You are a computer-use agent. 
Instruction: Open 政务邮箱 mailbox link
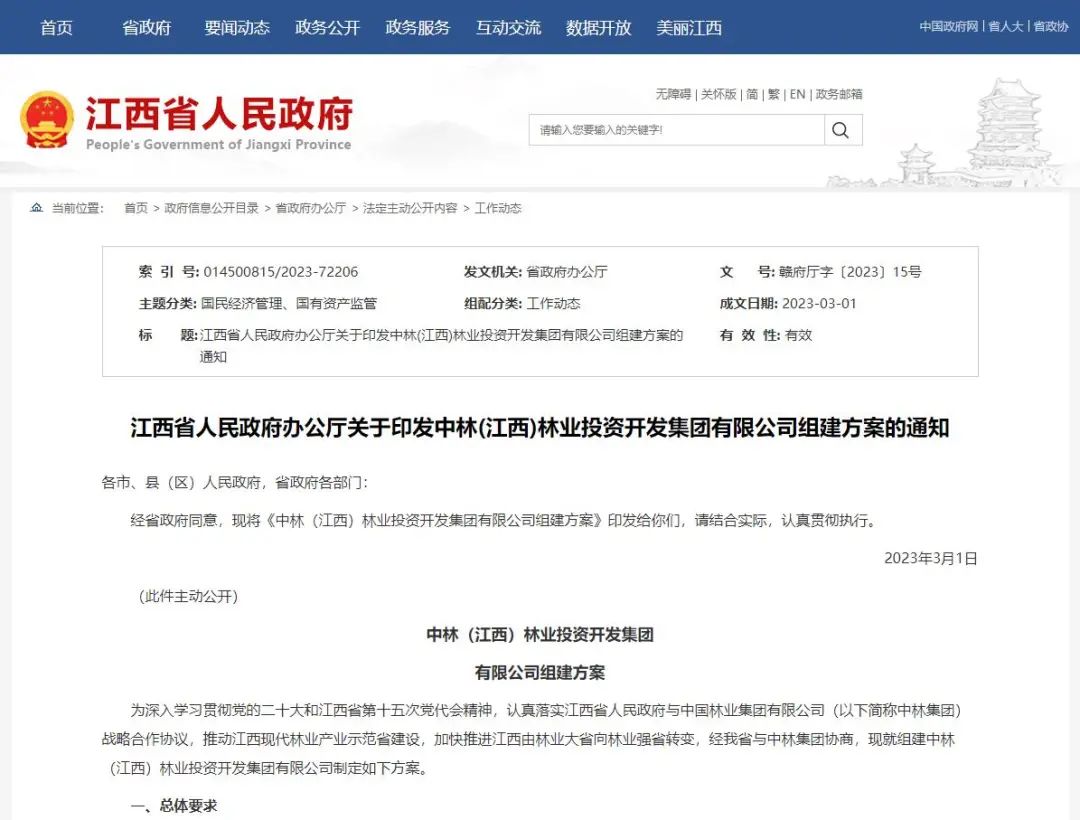(x=839, y=94)
